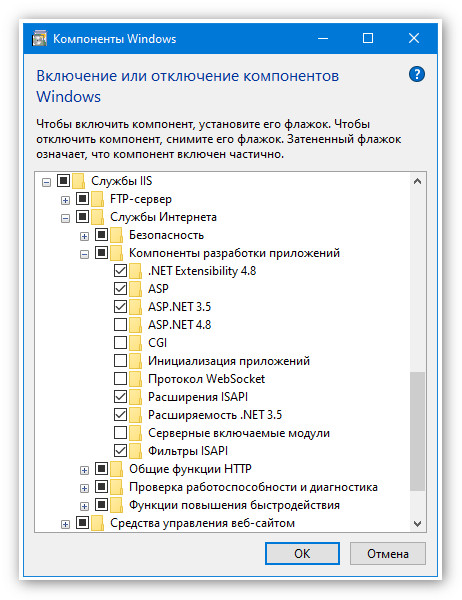This screenshot has width=462, height=600.
Task: Click the folder icon beside .NET Extensibility 4.8
Action: pyautogui.click(x=136, y=271)
